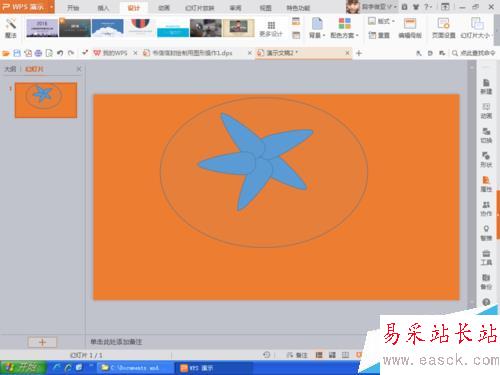Screen dimensions: 500x375
Task: Click the C:\Documents and taskbar button
Action: click(135, 368)
